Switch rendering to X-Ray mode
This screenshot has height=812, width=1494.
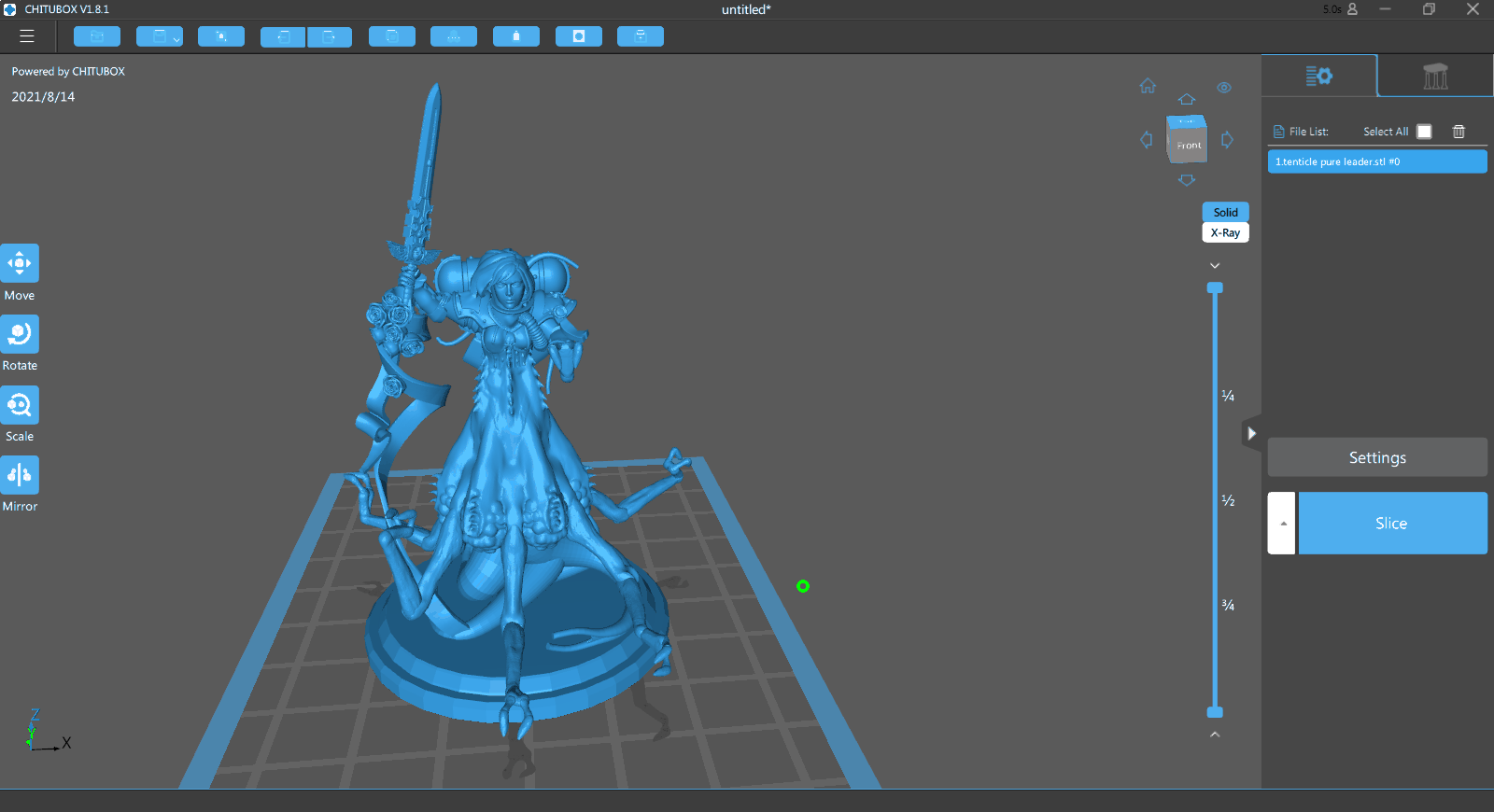pyautogui.click(x=1225, y=232)
